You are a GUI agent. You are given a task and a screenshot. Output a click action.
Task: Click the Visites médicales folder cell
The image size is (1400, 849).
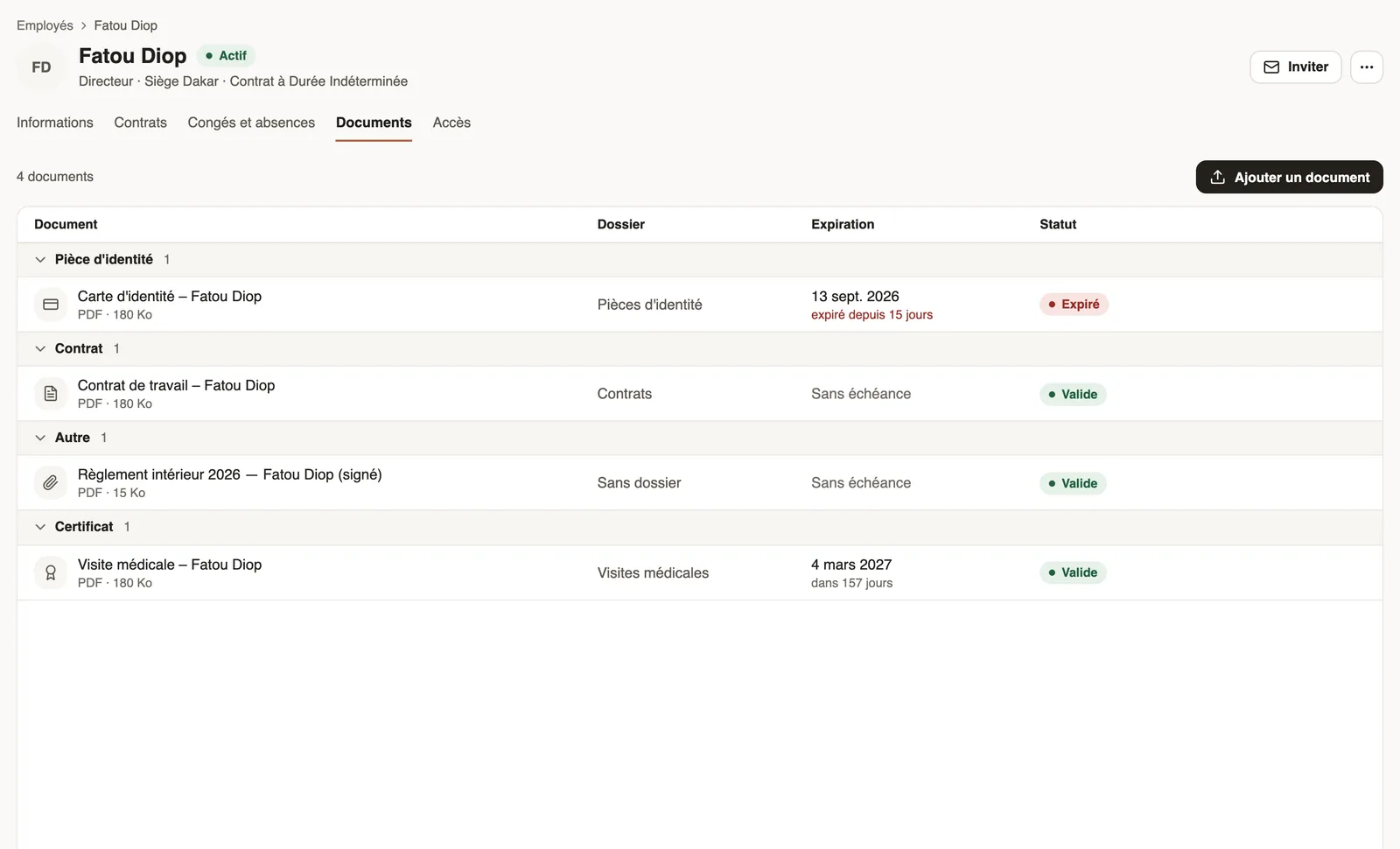pos(653,573)
